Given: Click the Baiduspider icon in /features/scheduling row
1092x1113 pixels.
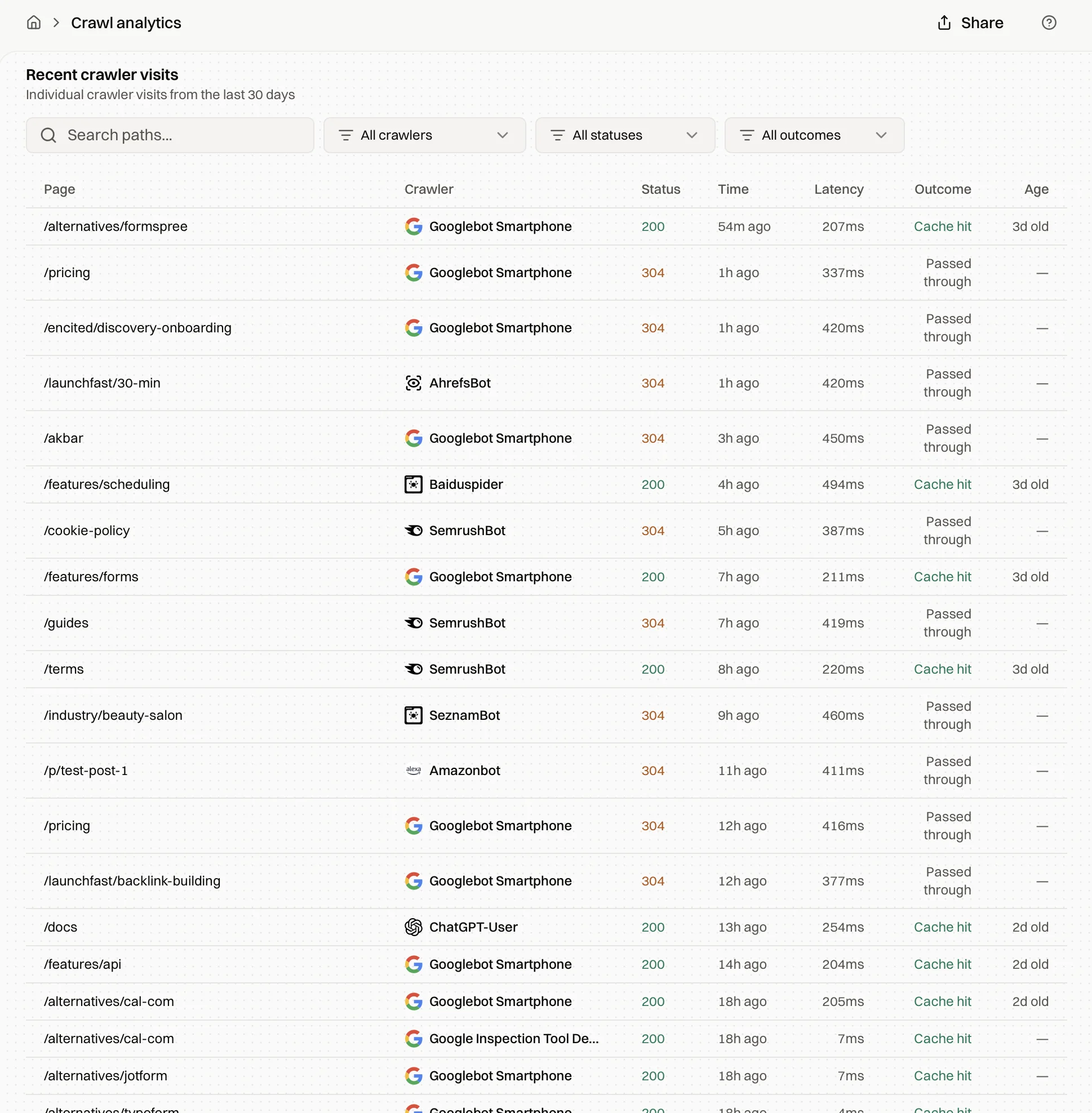Looking at the screenshot, I should point(413,484).
